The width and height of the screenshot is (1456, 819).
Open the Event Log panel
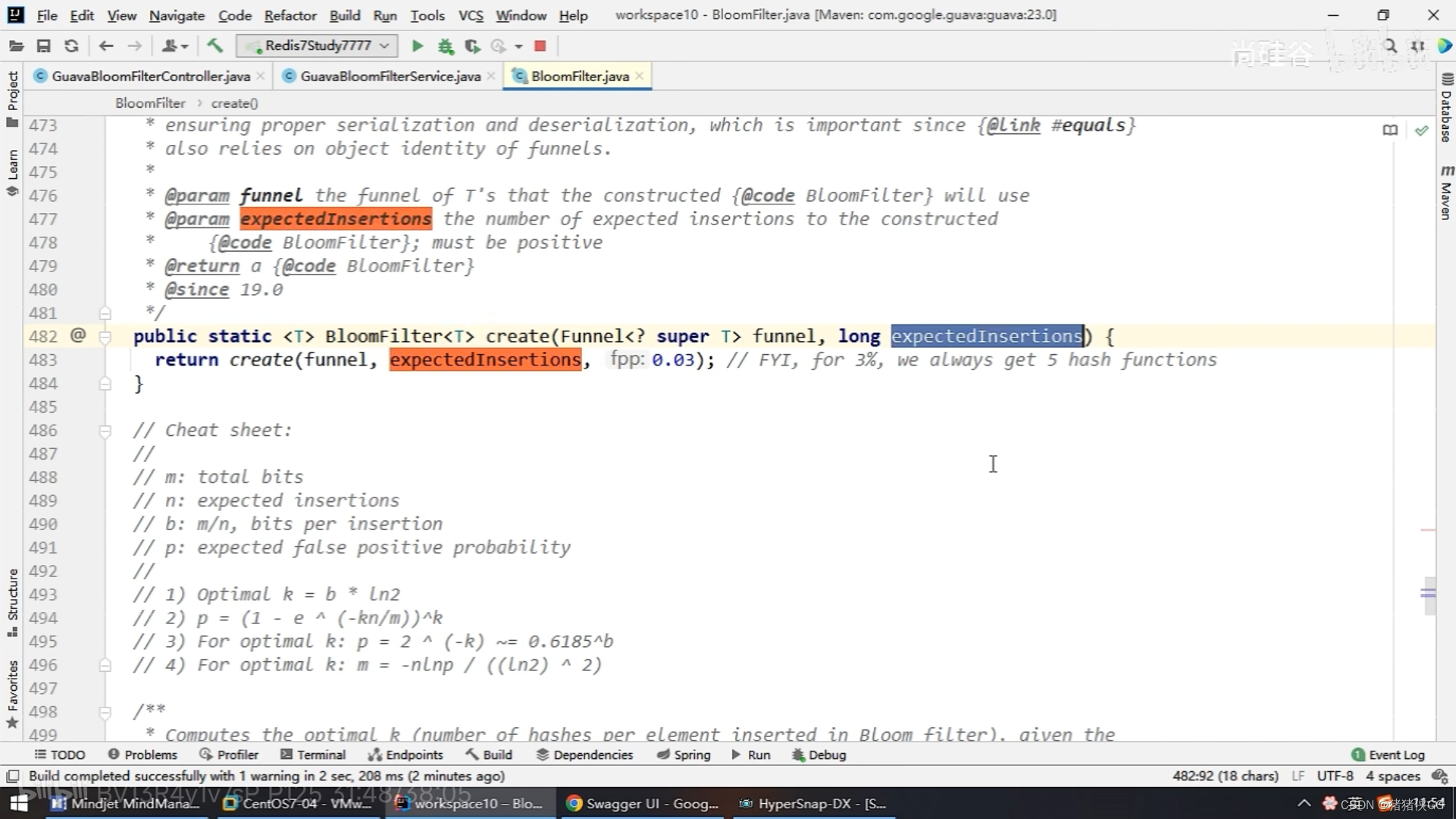coord(1388,755)
